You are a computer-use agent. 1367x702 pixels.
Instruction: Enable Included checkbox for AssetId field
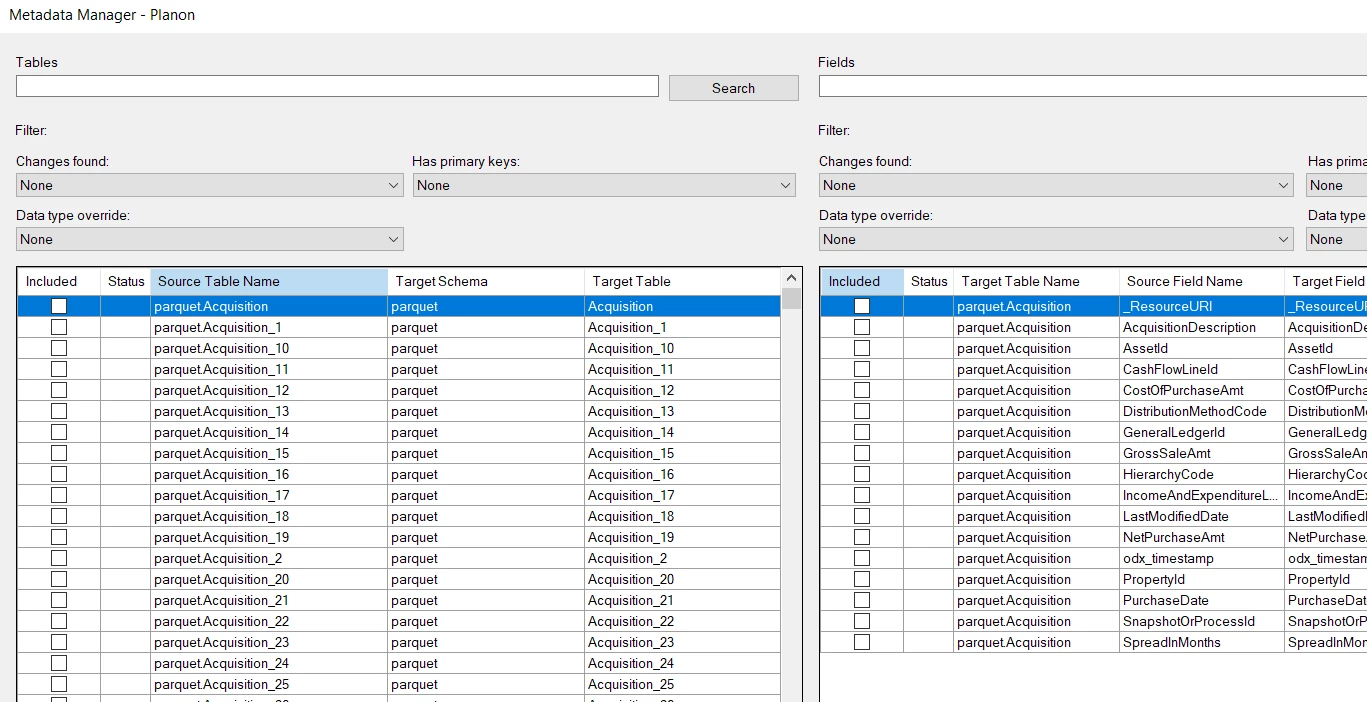(862, 348)
